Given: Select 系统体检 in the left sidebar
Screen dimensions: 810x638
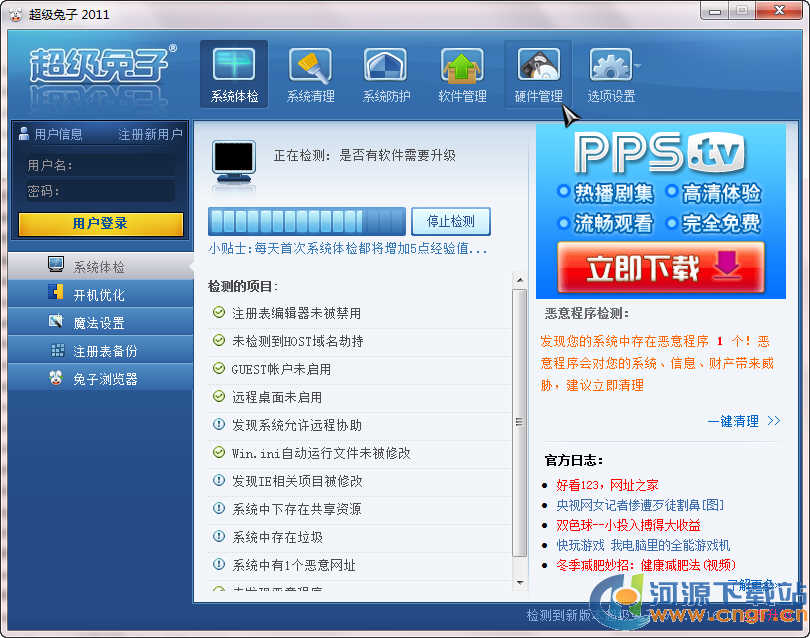Looking at the screenshot, I should [x=101, y=267].
